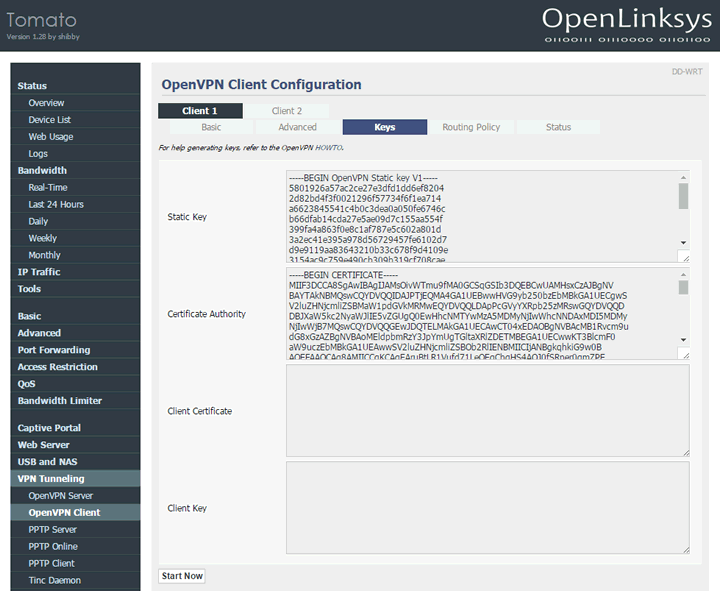The image size is (720, 591).
Task: Open the Basic configuration tab
Action: click(211, 127)
